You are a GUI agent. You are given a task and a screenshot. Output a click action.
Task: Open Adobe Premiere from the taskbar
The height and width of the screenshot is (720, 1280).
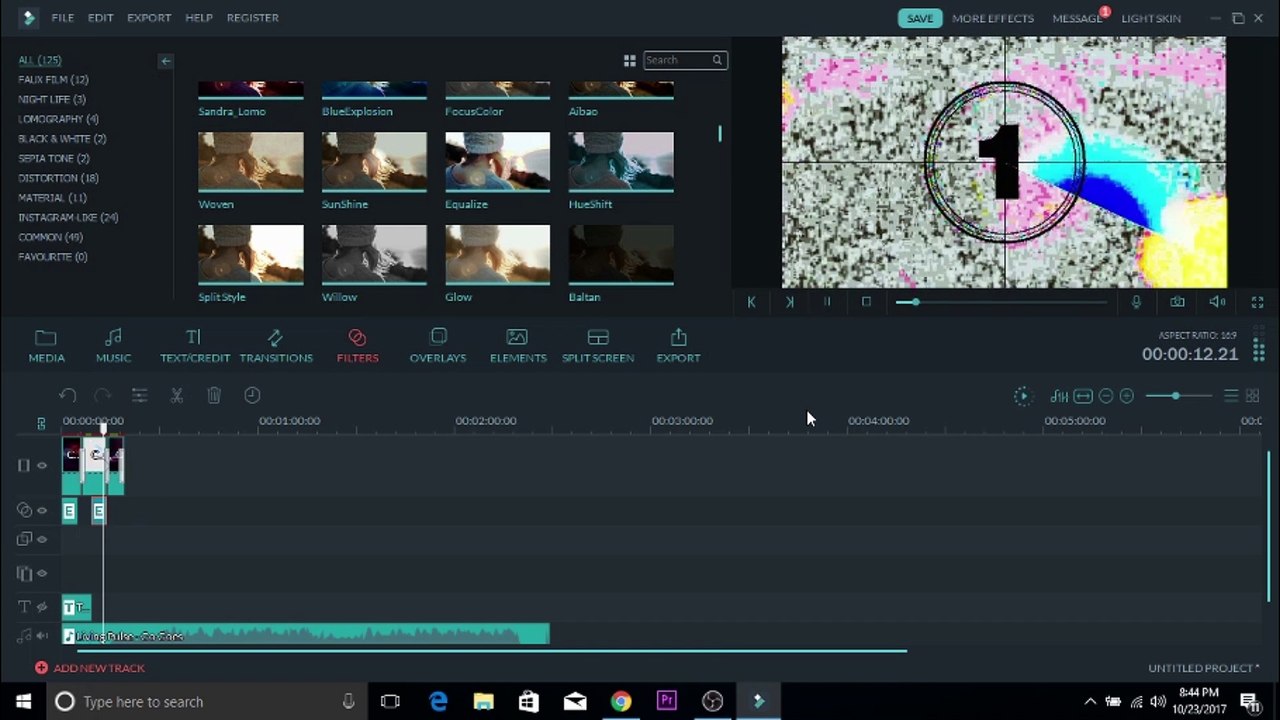[x=666, y=702]
